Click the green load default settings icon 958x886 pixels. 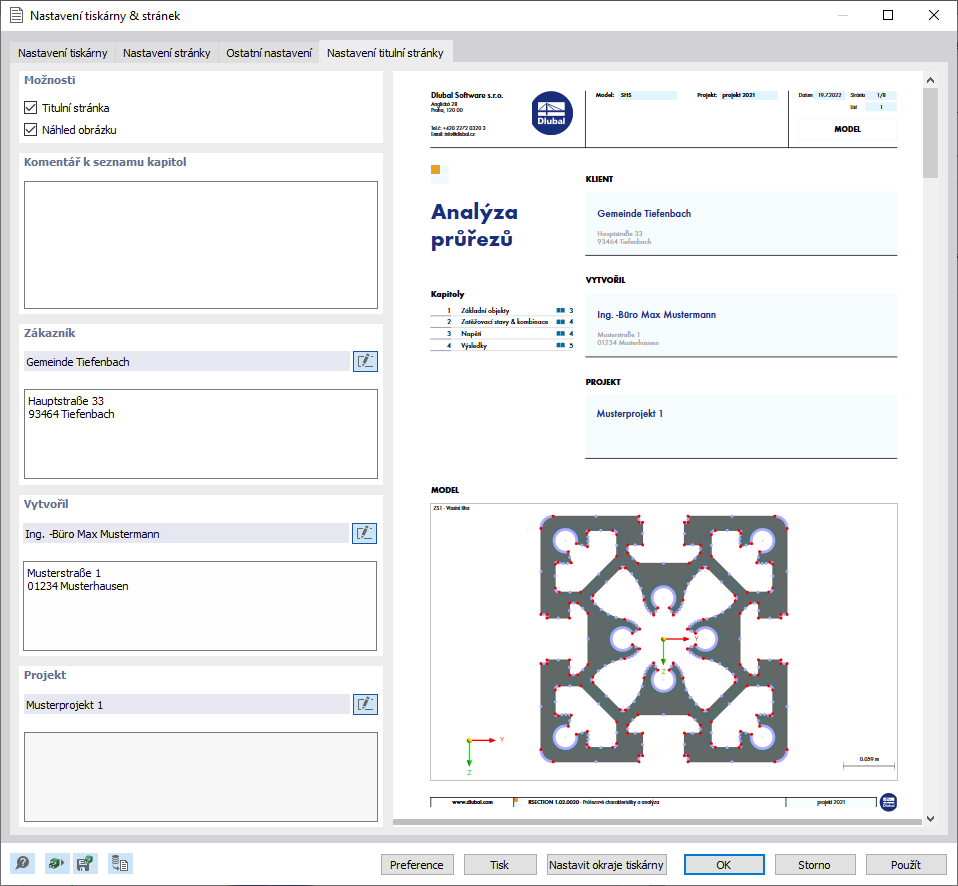[x=57, y=863]
